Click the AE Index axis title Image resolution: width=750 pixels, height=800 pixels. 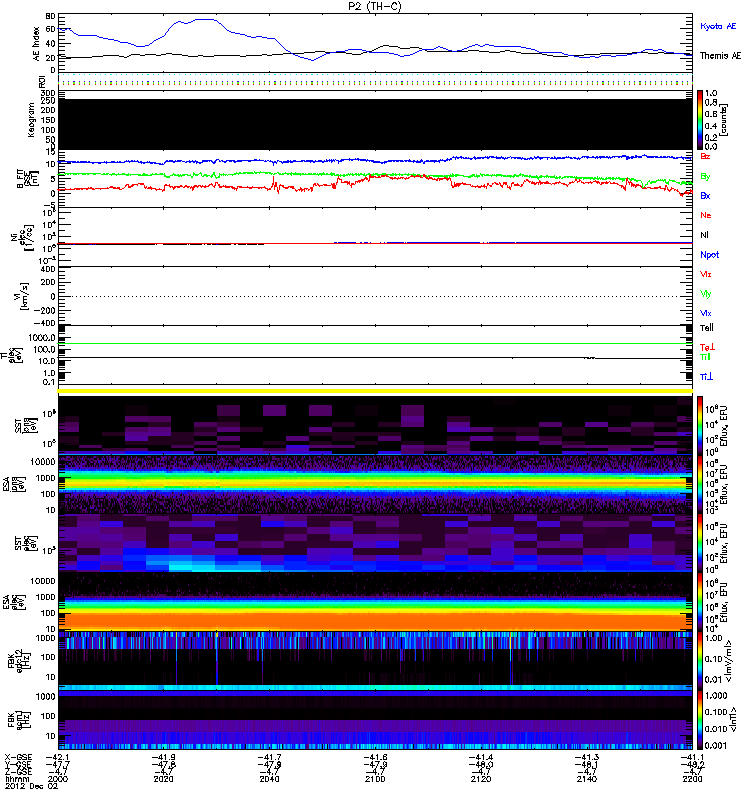pyautogui.click(x=36, y=44)
